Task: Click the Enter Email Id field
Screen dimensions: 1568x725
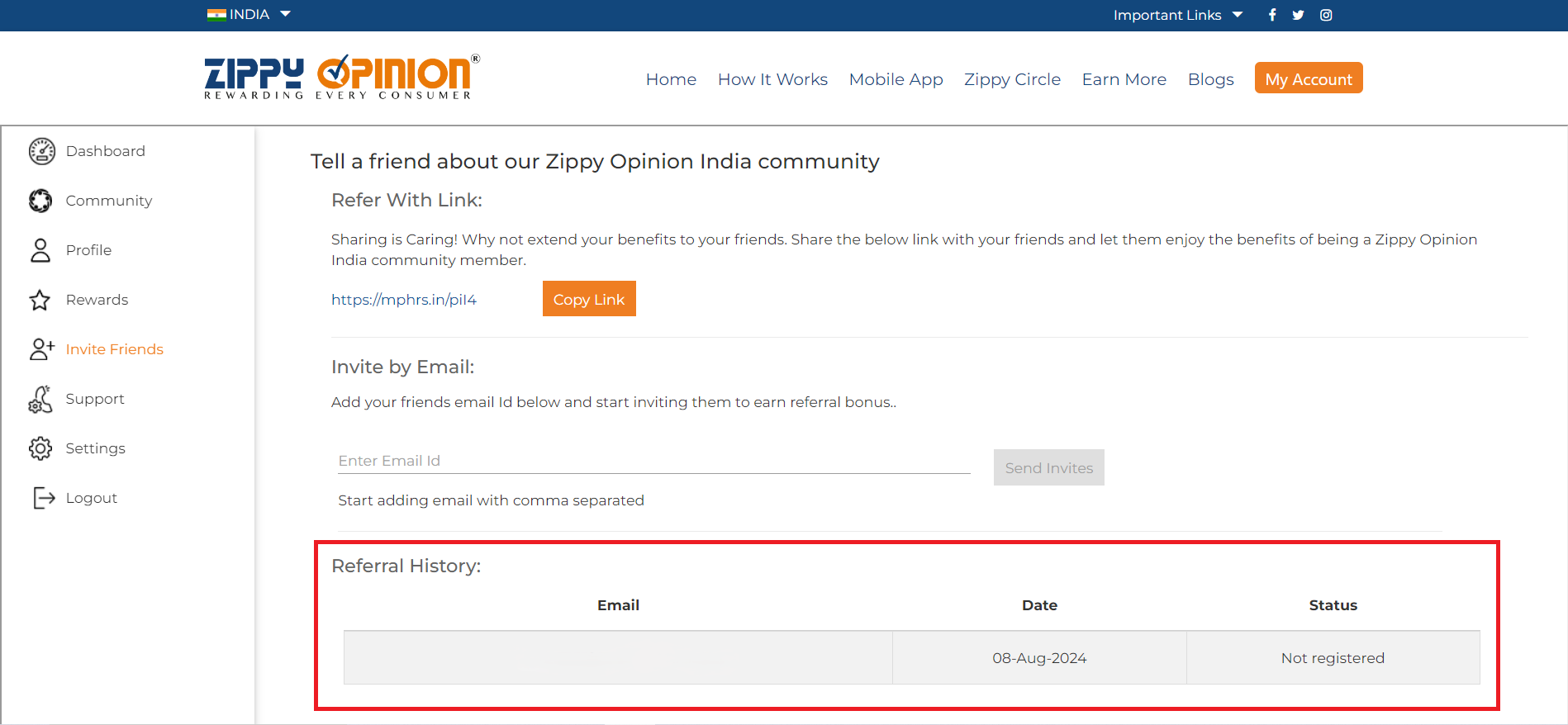Action: 653,461
